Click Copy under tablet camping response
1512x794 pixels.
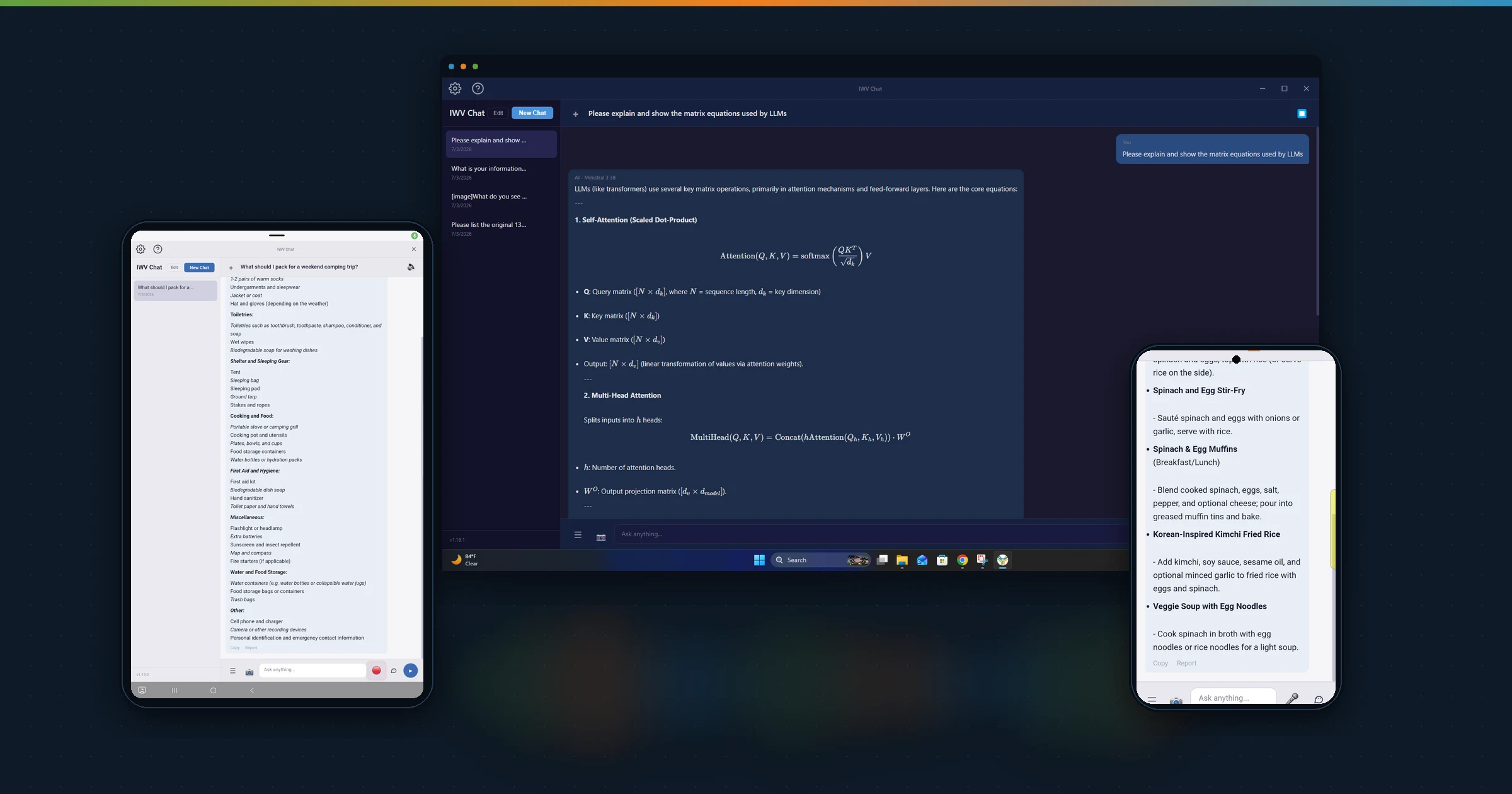pyautogui.click(x=235, y=648)
